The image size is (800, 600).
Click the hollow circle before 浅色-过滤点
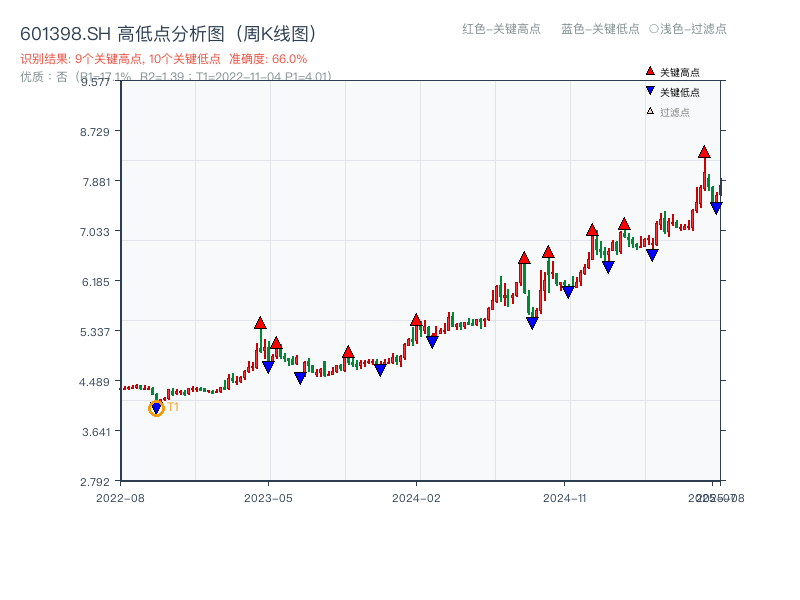tap(653, 29)
